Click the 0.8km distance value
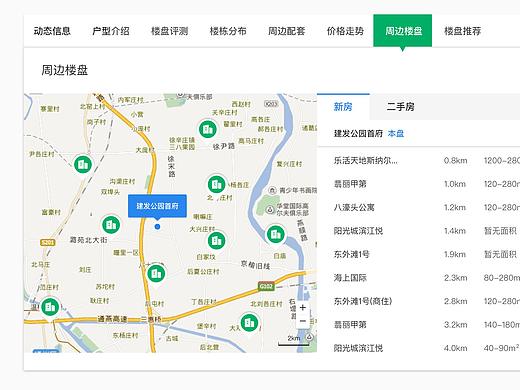The height and width of the screenshot is (390, 520). (x=455, y=161)
